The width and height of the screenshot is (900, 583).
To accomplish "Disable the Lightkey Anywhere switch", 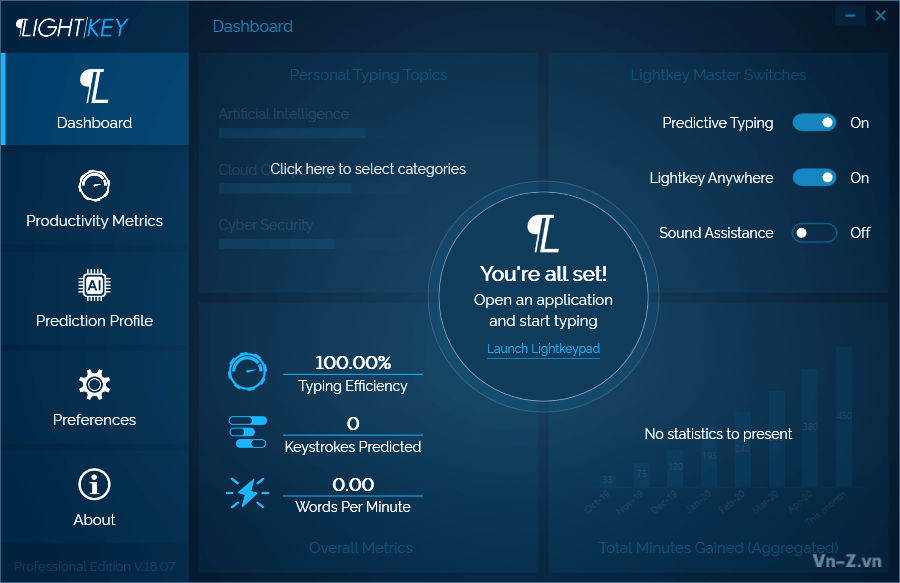I will (x=814, y=178).
